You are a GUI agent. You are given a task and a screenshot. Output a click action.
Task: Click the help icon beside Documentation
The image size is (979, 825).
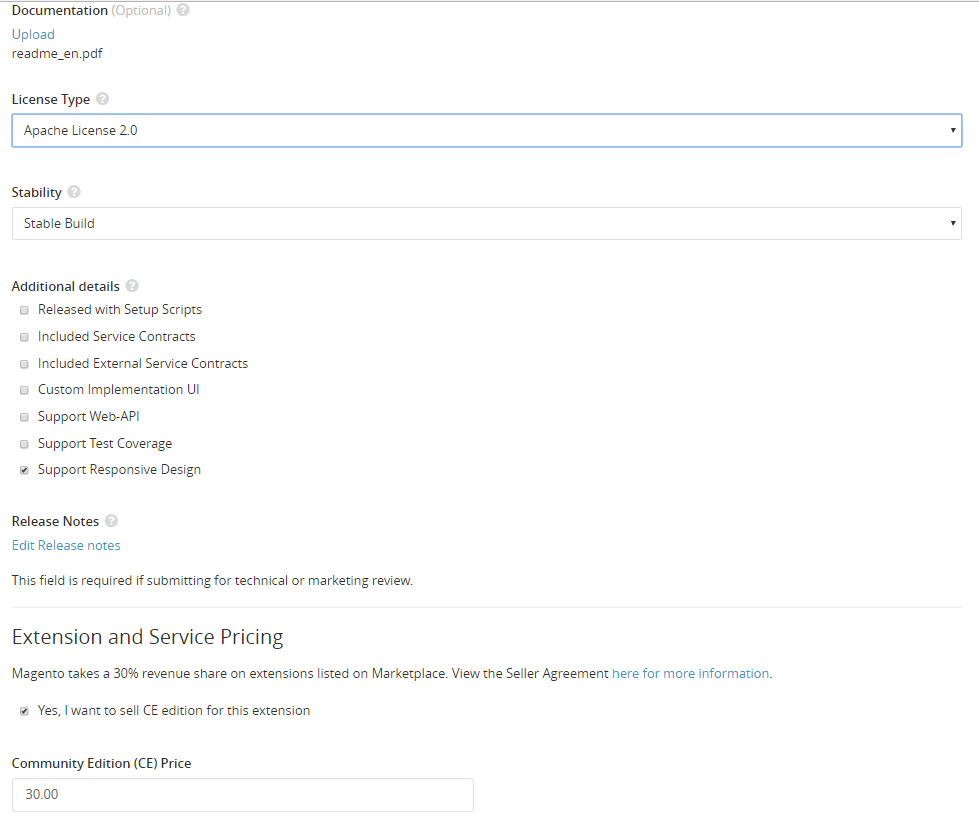(183, 11)
